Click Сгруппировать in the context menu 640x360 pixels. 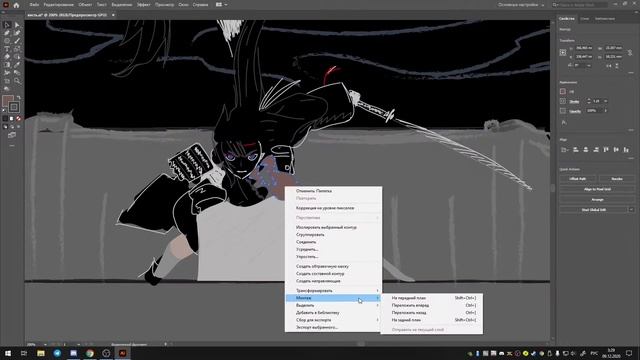333,235
